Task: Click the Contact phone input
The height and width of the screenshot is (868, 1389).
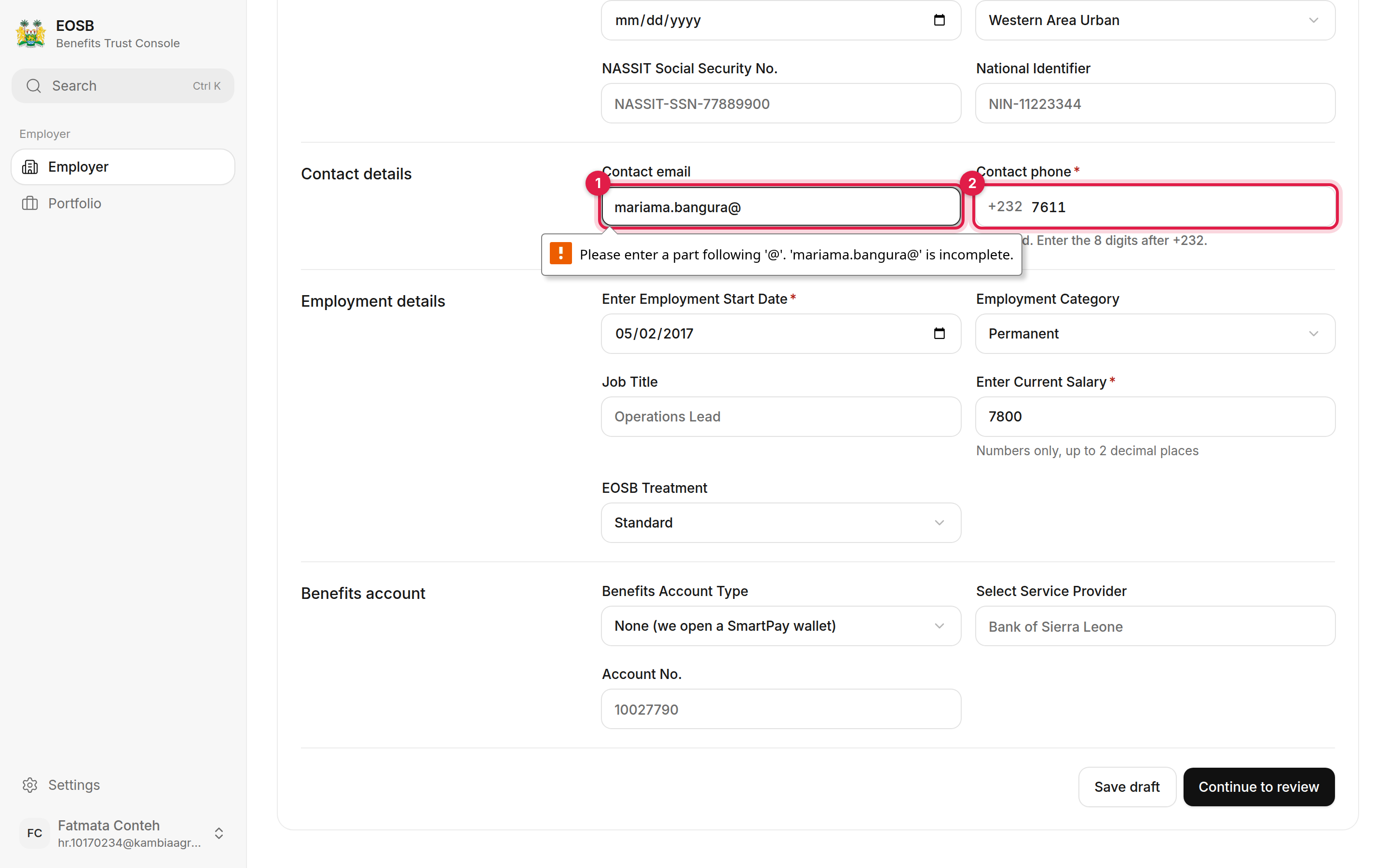Action: [1155, 207]
